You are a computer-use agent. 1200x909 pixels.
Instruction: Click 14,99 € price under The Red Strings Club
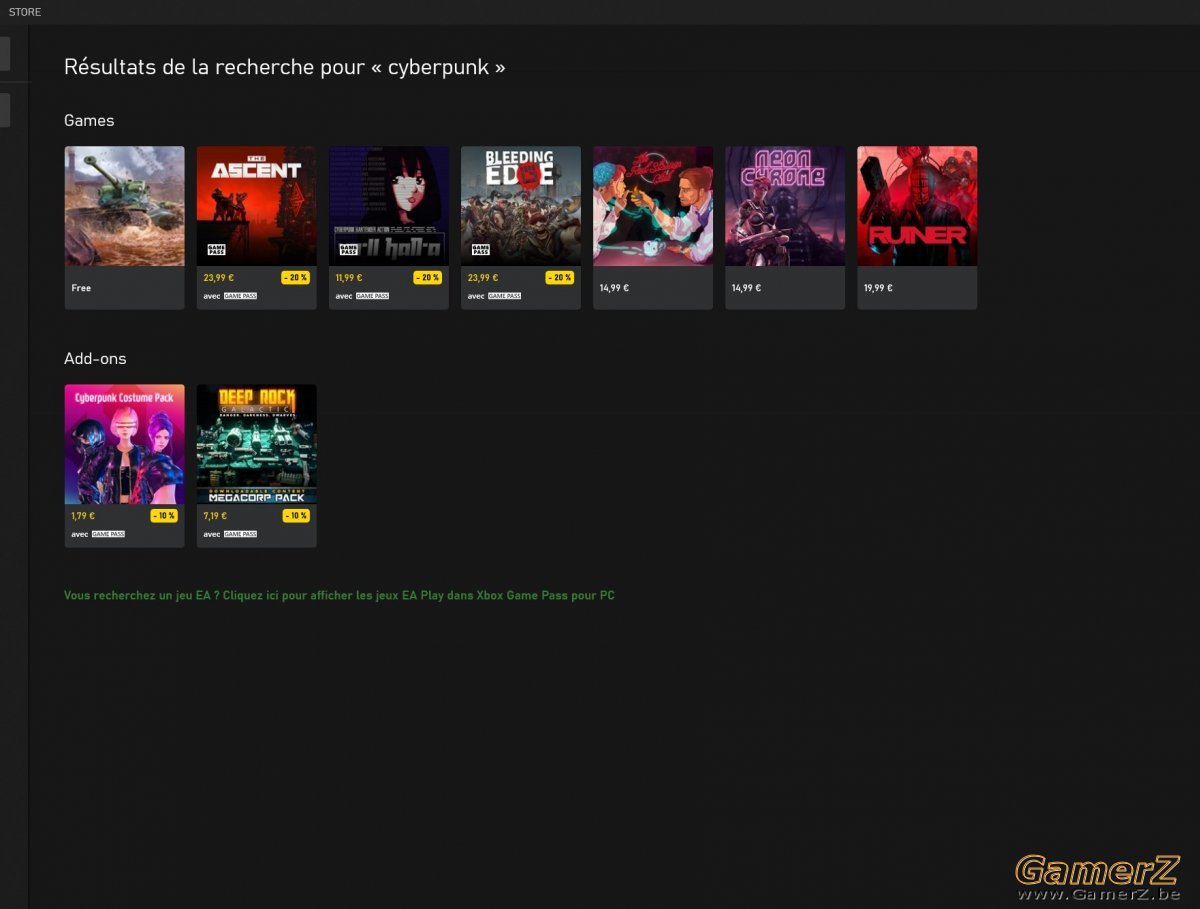click(x=614, y=288)
